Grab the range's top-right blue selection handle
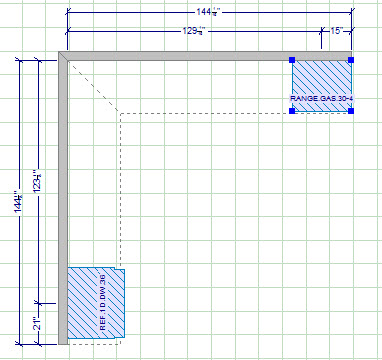 tap(351, 60)
